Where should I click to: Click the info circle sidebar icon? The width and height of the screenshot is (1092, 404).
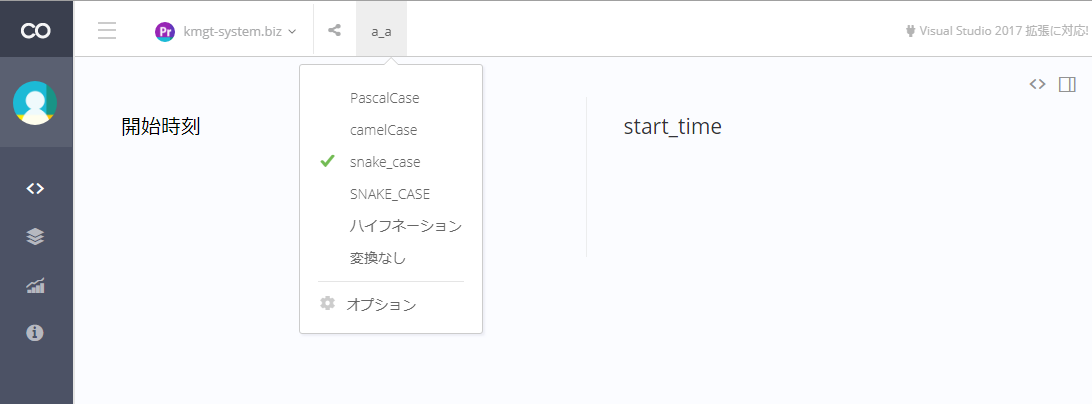35,333
